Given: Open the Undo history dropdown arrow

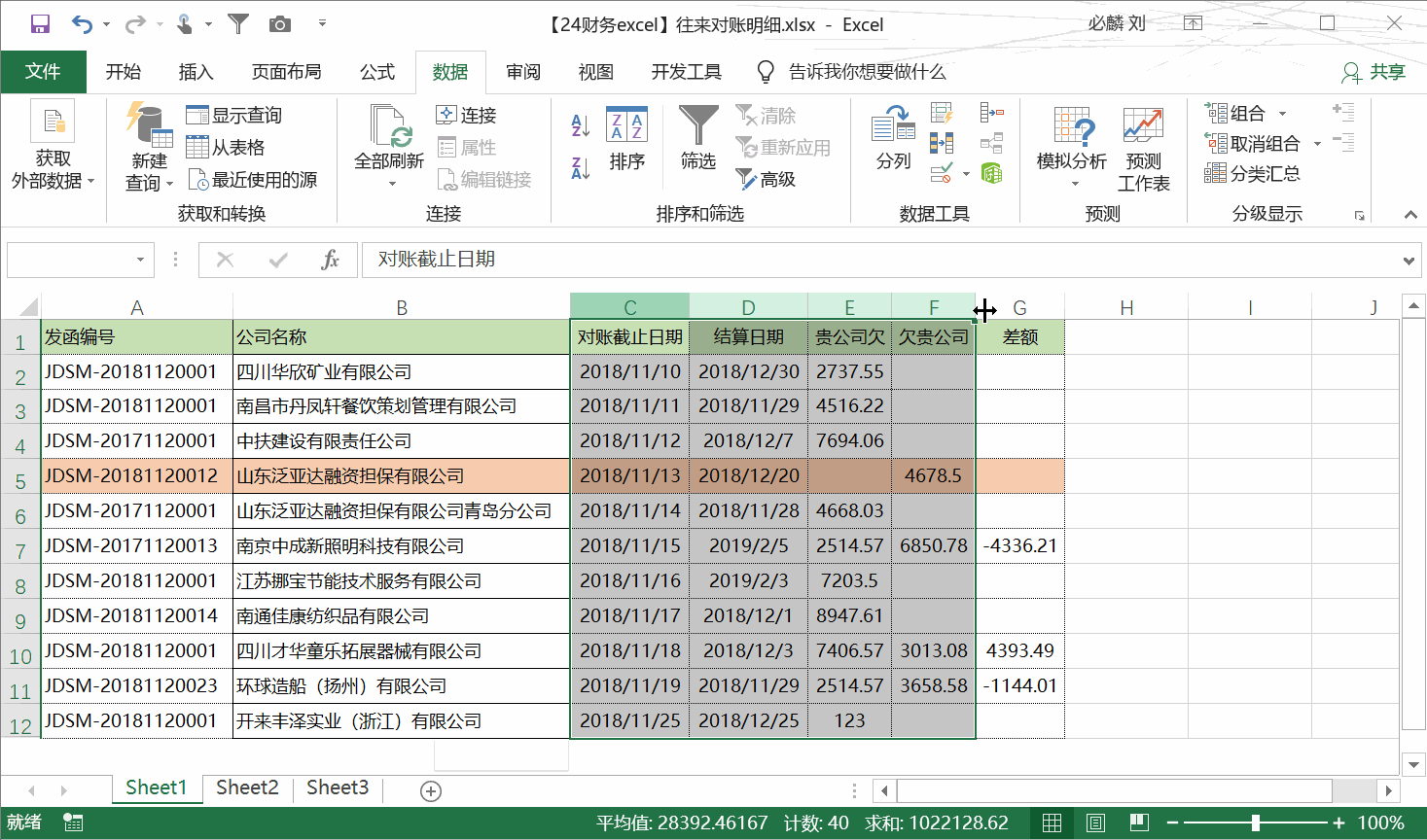Looking at the screenshot, I should (x=106, y=24).
